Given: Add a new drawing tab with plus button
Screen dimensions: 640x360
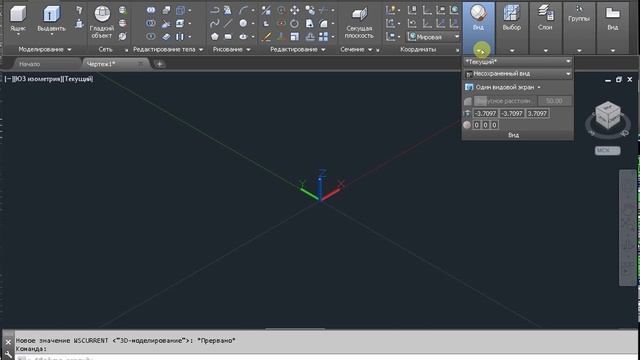Looking at the screenshot, I should (159, 64).
